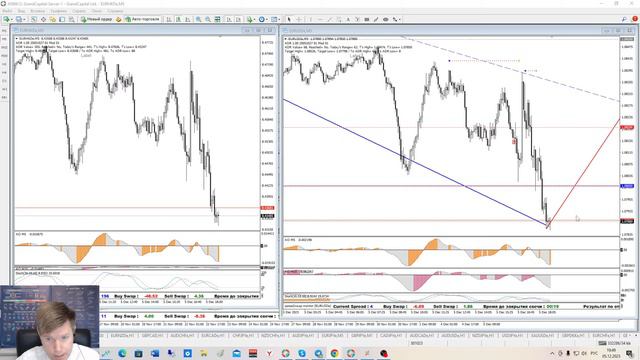This screenshot has width=640, height=360.
Task: Select the text A drawing tool
Action: [348, 19]
